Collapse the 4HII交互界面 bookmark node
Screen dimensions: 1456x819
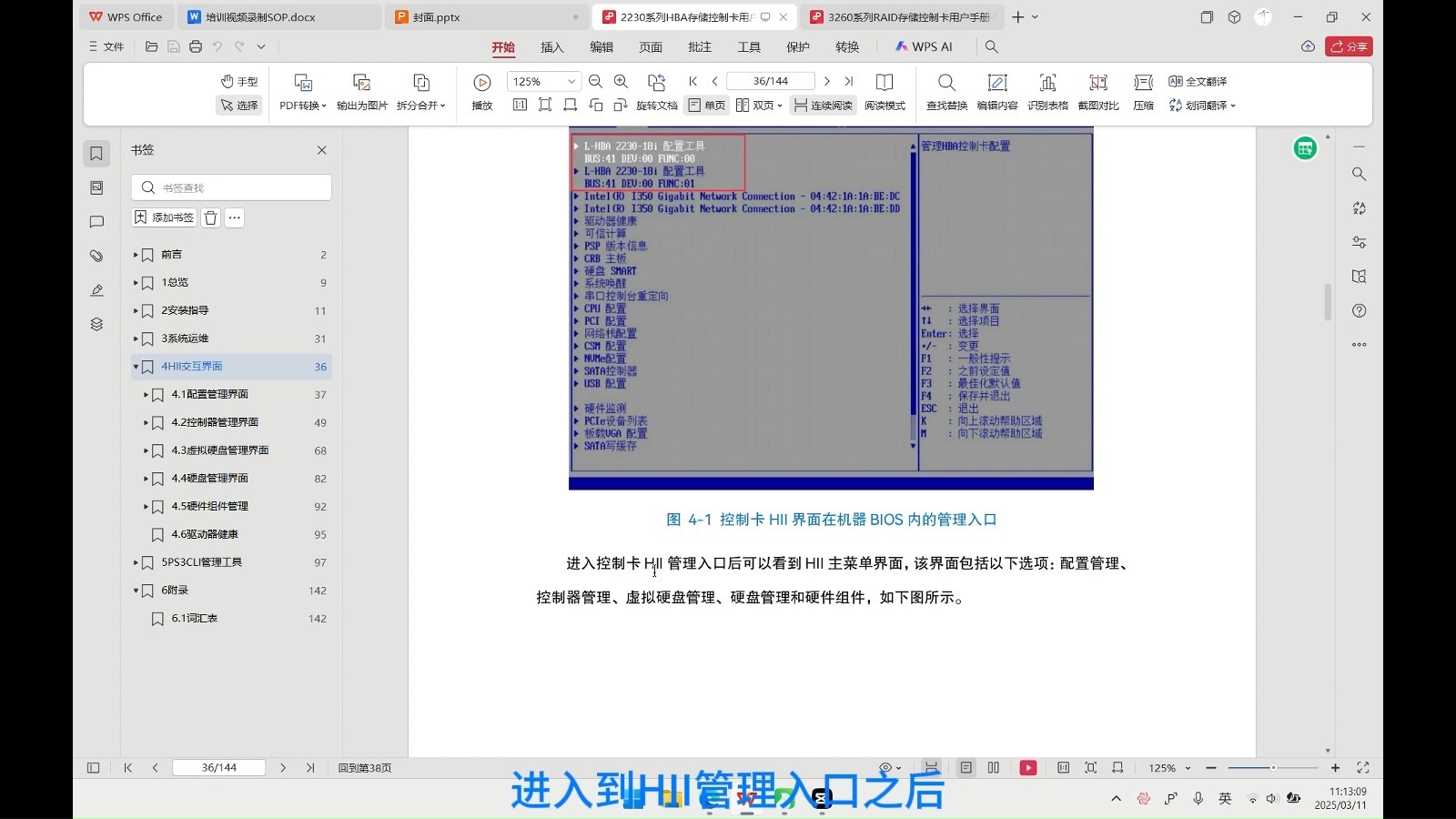(136, 367)
